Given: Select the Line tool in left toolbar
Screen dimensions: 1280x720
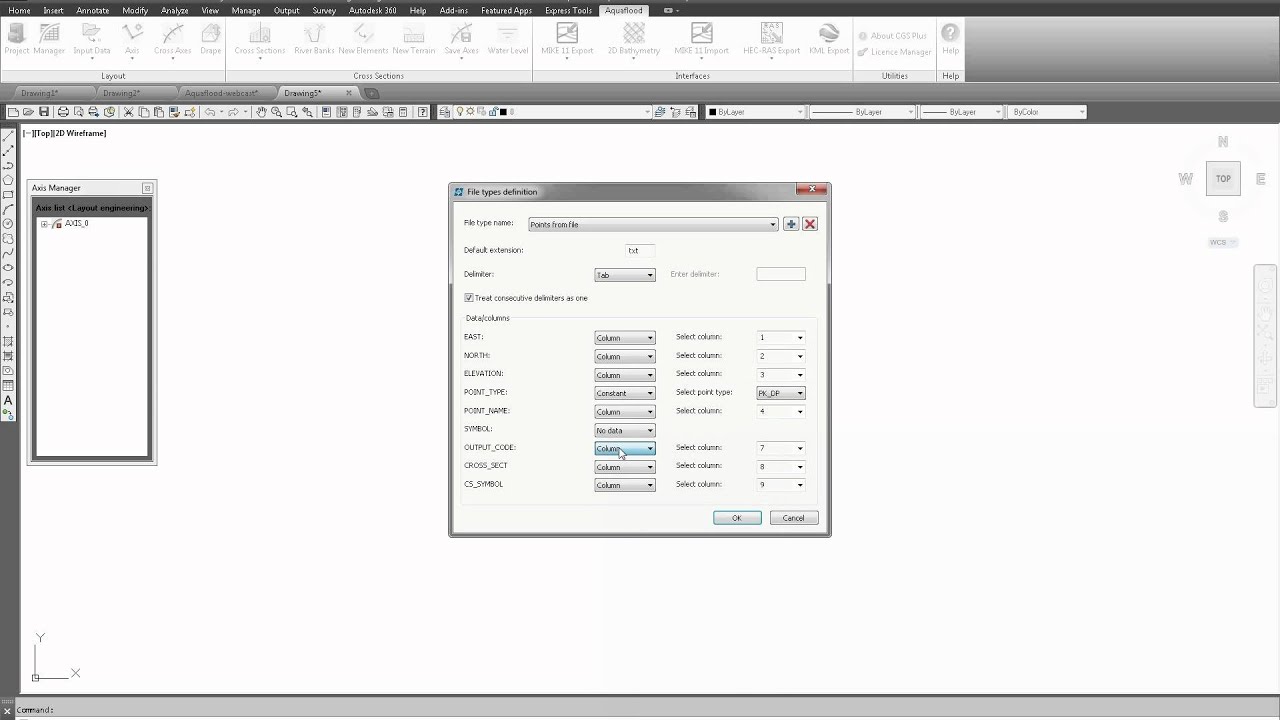Looking at the screenshot, I should click(8, 134).
